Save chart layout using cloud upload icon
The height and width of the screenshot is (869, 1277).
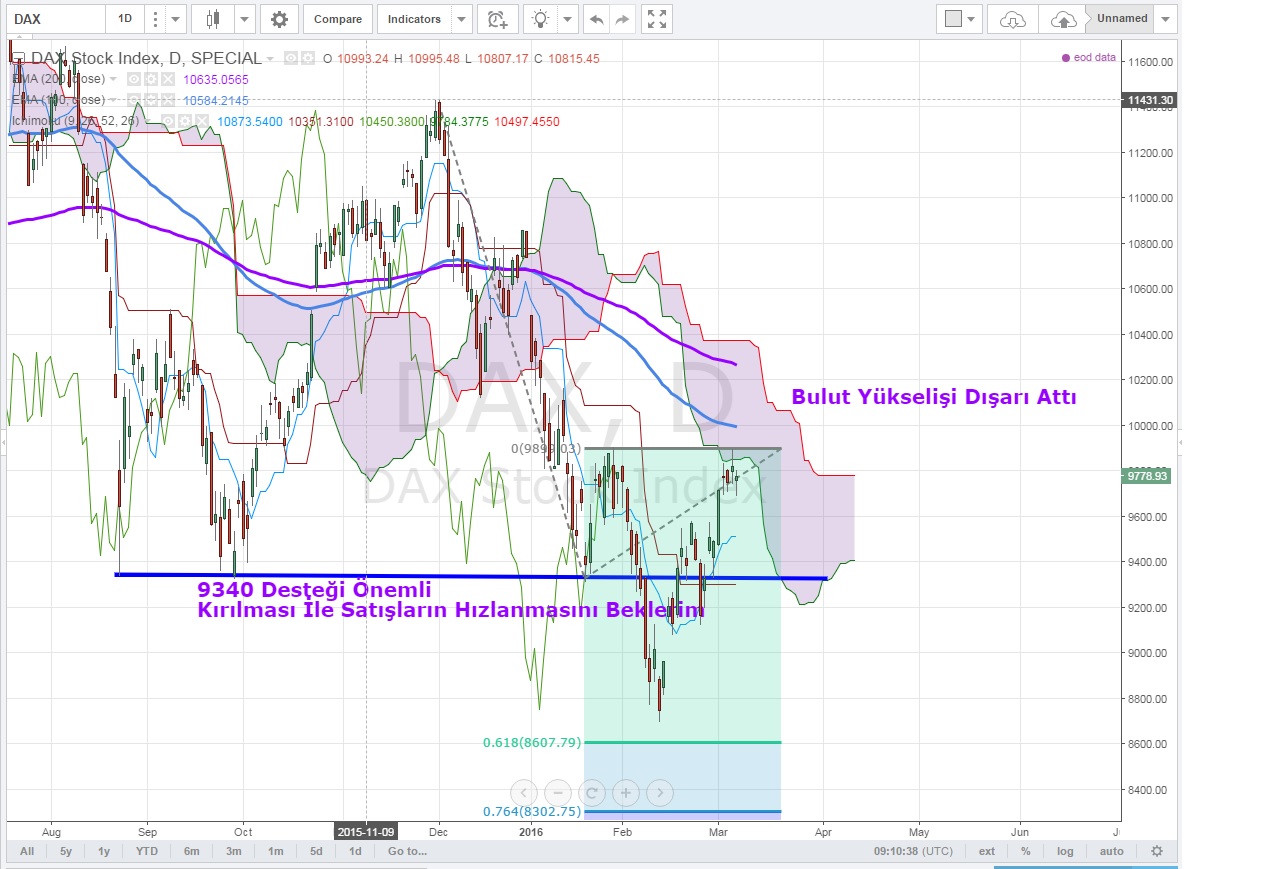[1063, 19]
